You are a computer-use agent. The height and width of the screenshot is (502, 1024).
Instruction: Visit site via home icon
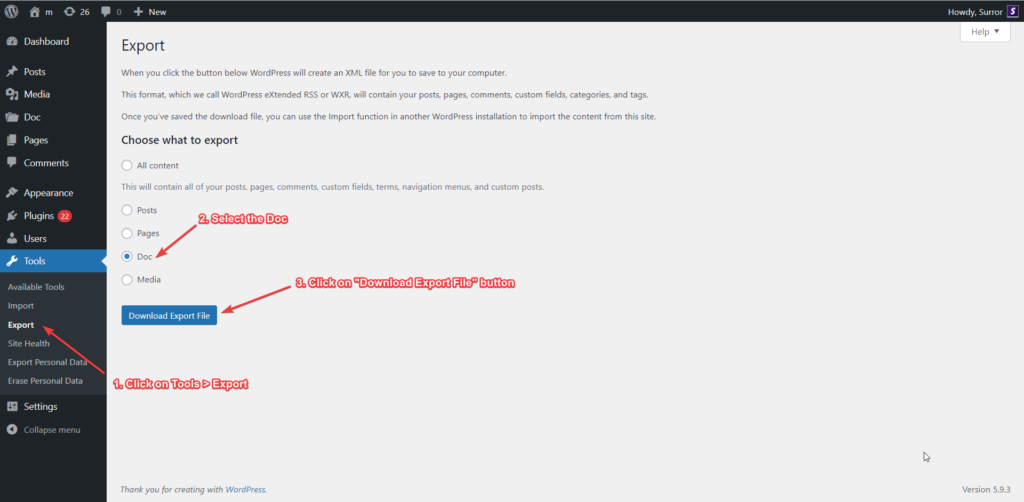(35, 11)
